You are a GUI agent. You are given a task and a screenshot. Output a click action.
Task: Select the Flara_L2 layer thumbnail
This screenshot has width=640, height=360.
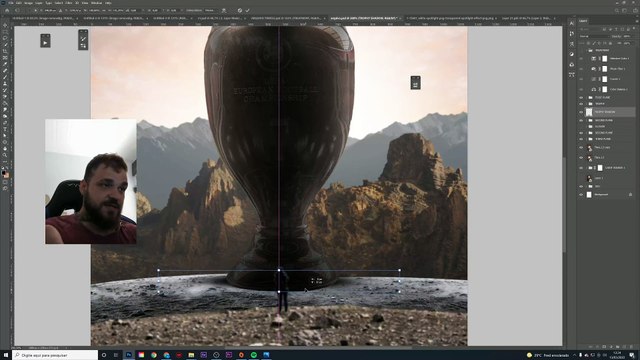click(x=589, y=157)
